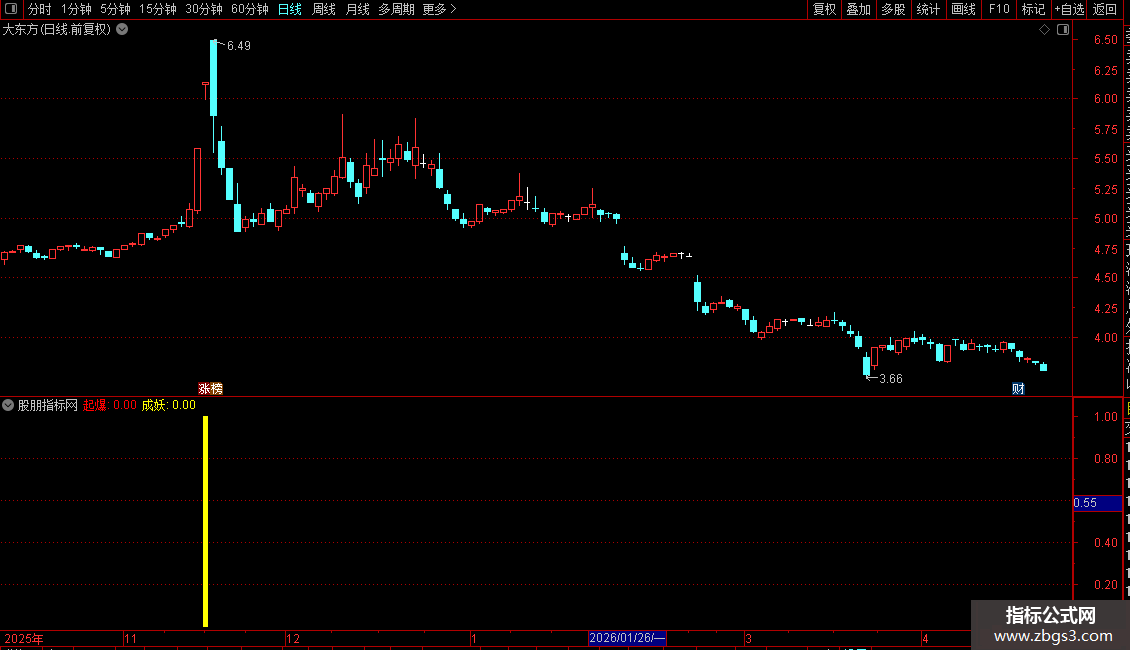Click the panel layout icon at top-left
Screen dimensions: 1130x650
point(11,9)
